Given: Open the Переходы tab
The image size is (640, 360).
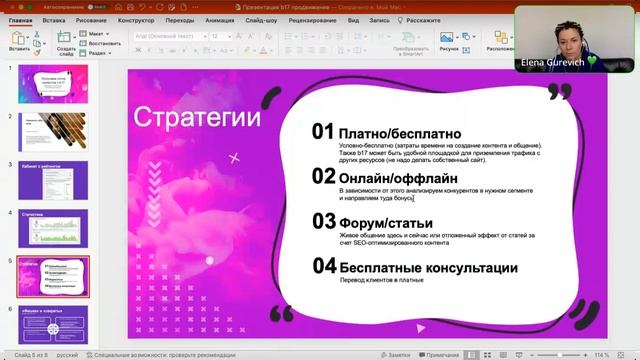Looking at the screenshot, I should tap(180, 20).
